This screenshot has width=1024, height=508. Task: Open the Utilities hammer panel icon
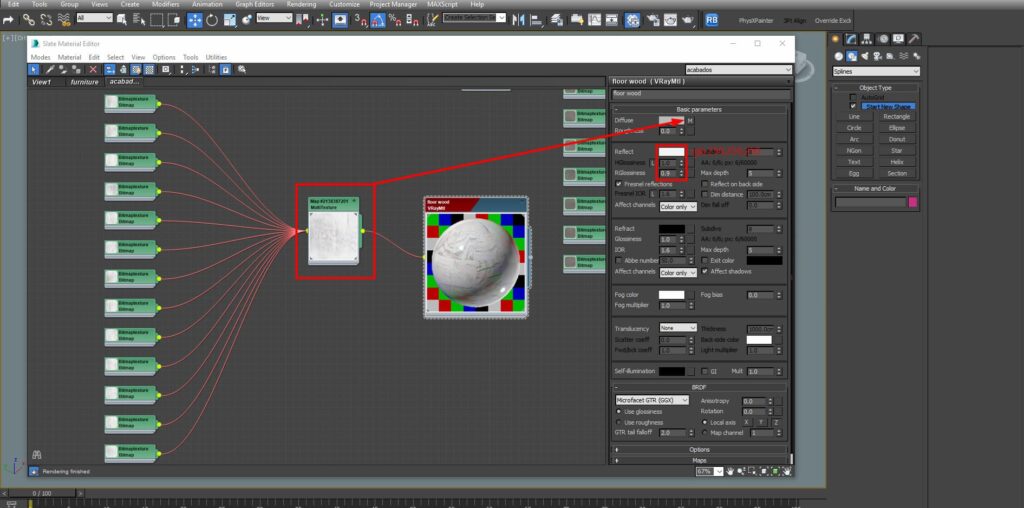914,39
